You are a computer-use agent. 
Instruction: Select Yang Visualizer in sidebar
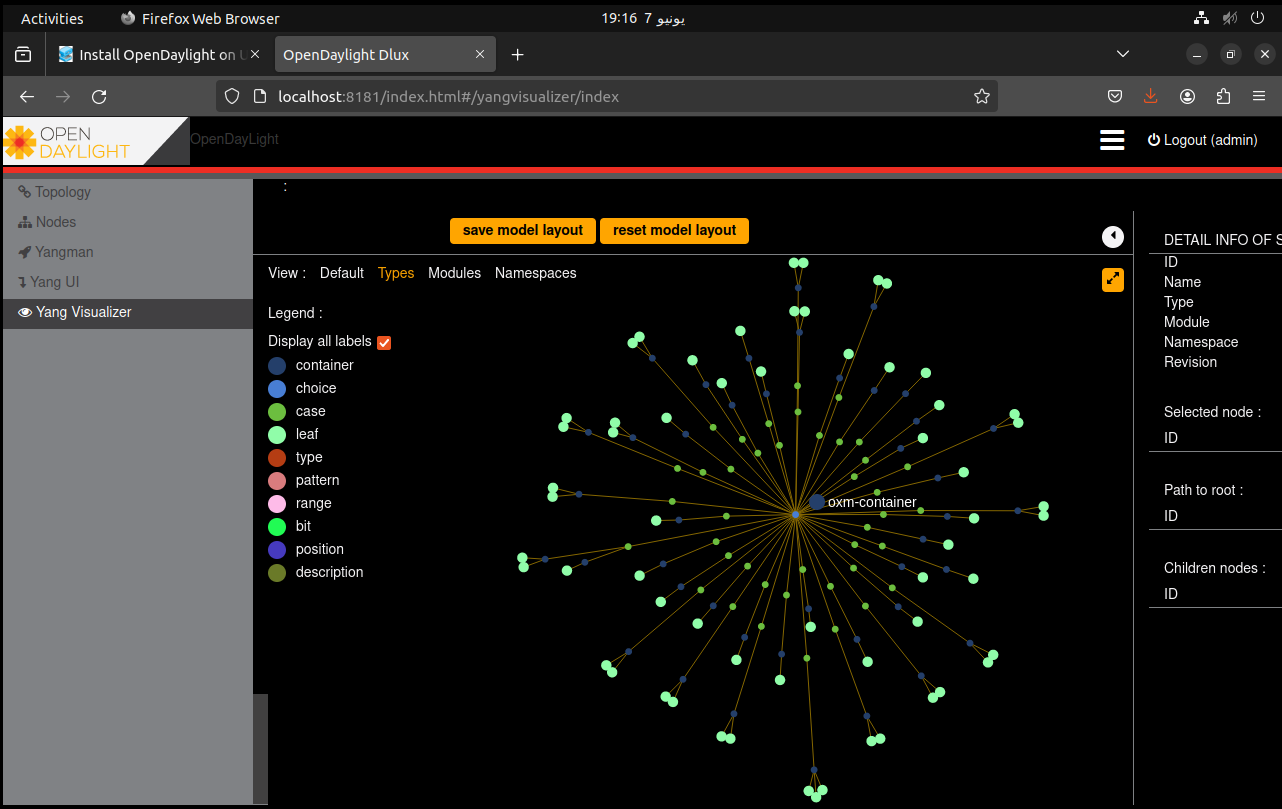point(127,313)
